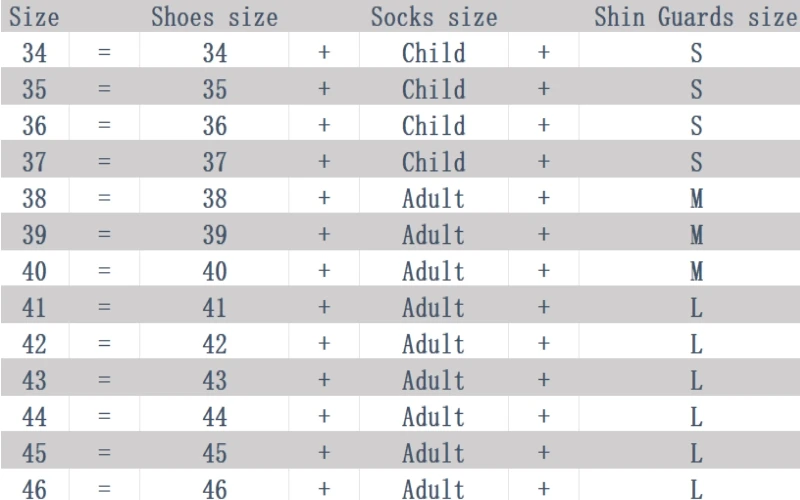Image resolution: width=800 pixels, height=500 pixels.
Task: Click shin guard 'L' in the 41 row
Action: [696, 307]
